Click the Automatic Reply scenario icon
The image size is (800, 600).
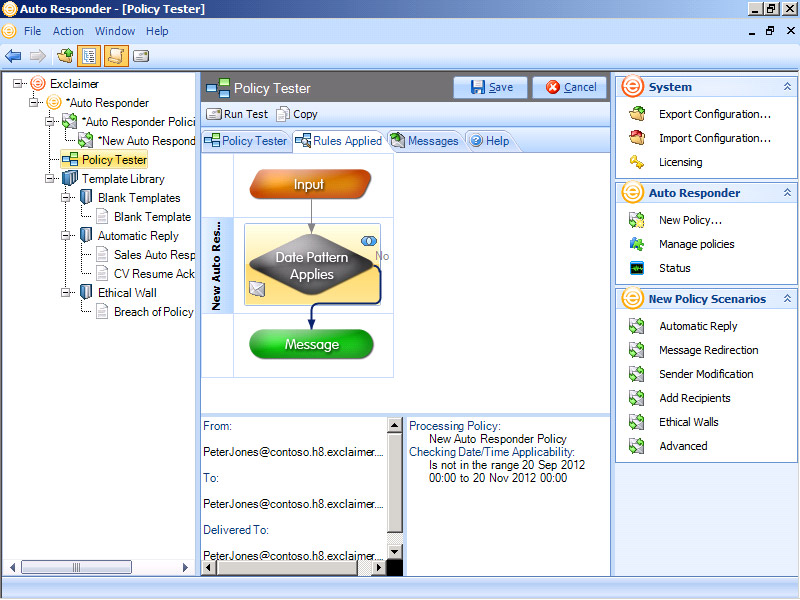637,326
